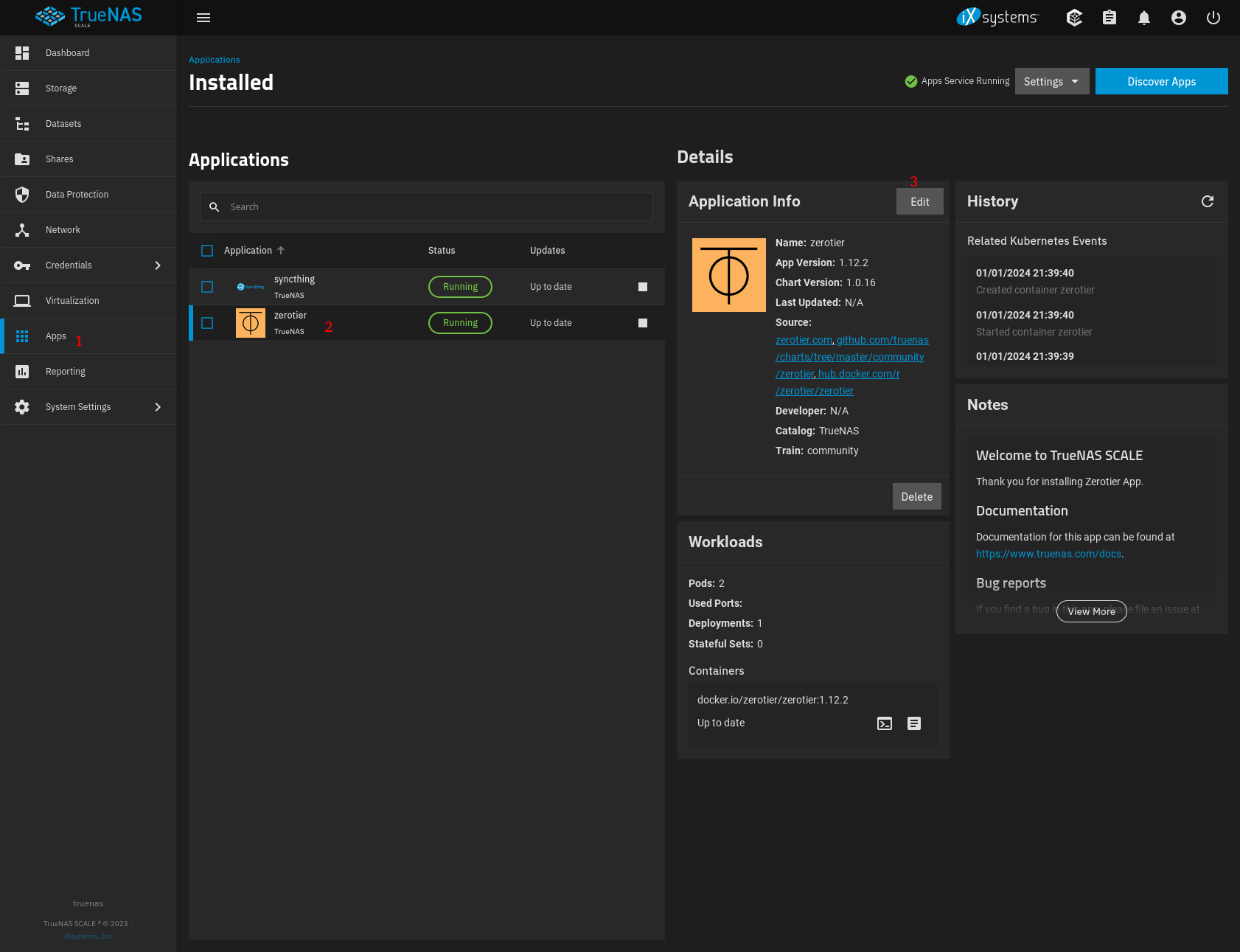Screen dimensions: 1240x952
Task: Stop the syncthing application
Action: (x=642, y=287)
